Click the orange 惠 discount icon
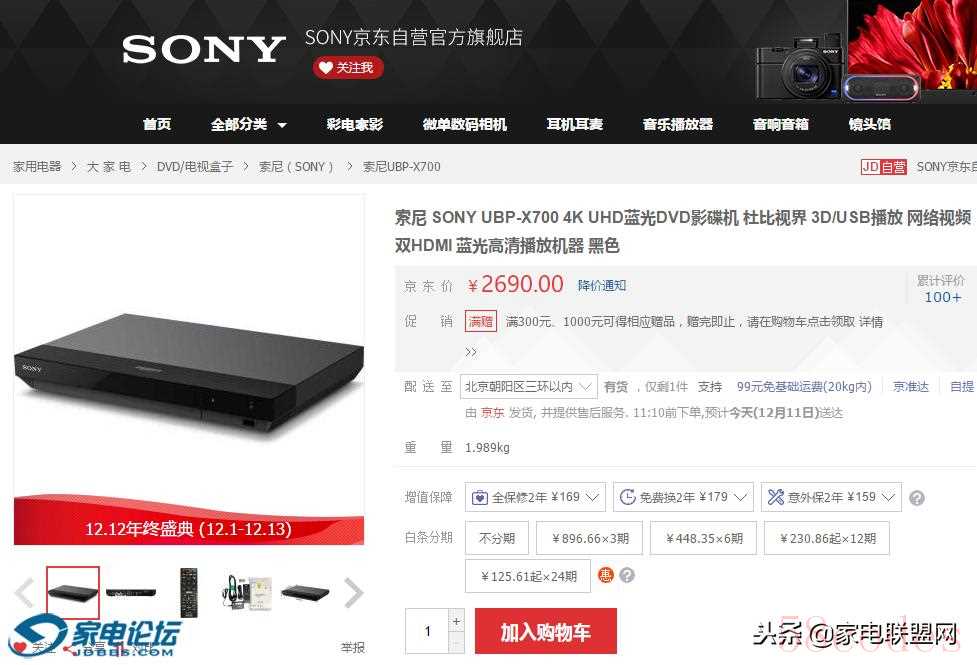 [606, 575]
